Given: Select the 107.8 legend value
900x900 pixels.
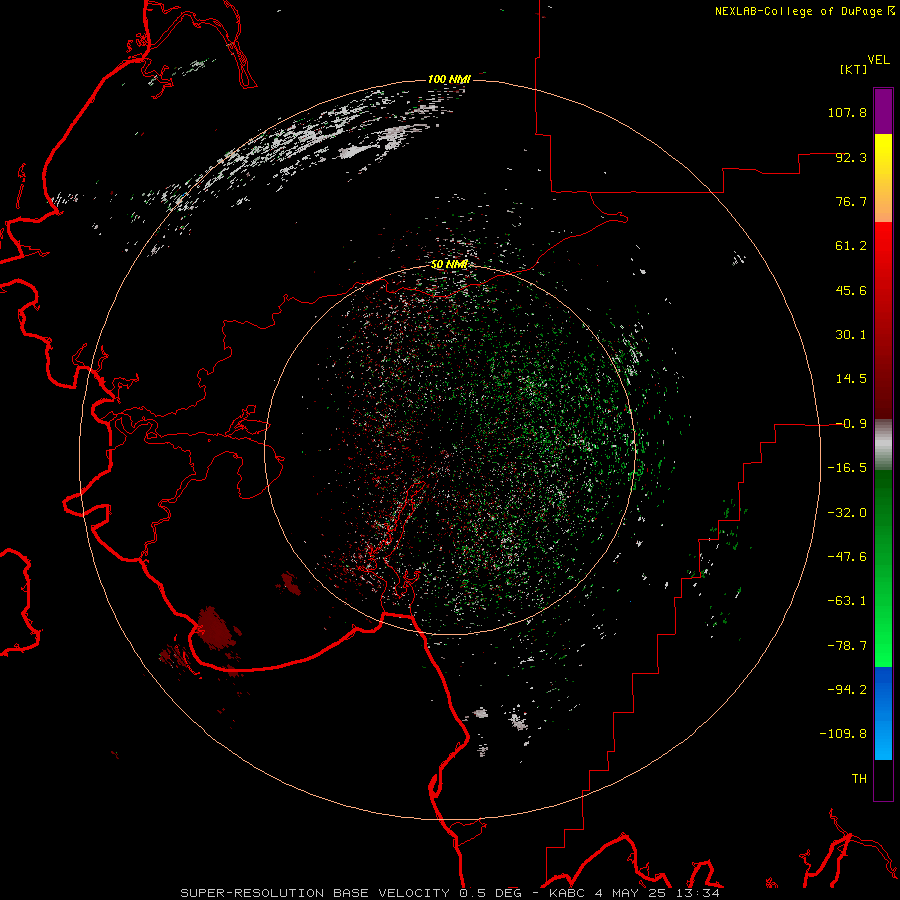Looking at the screenshot, I should (847, 112).
